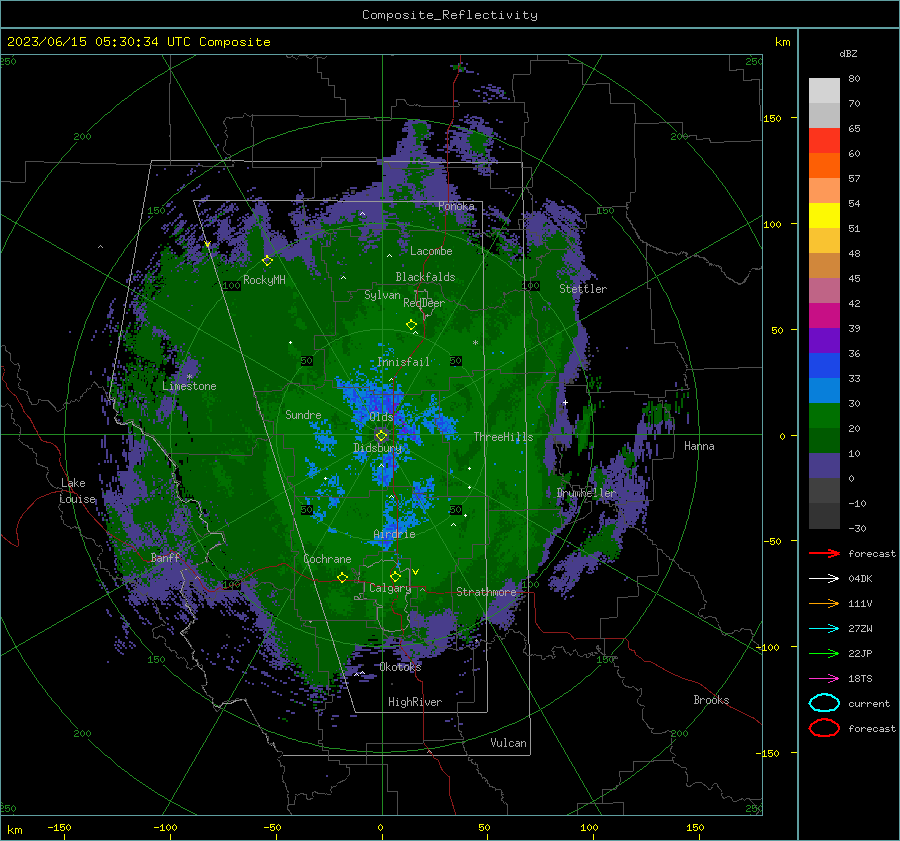Click the ThreeHills town label
Screen dimensions: 900x841
503,437
